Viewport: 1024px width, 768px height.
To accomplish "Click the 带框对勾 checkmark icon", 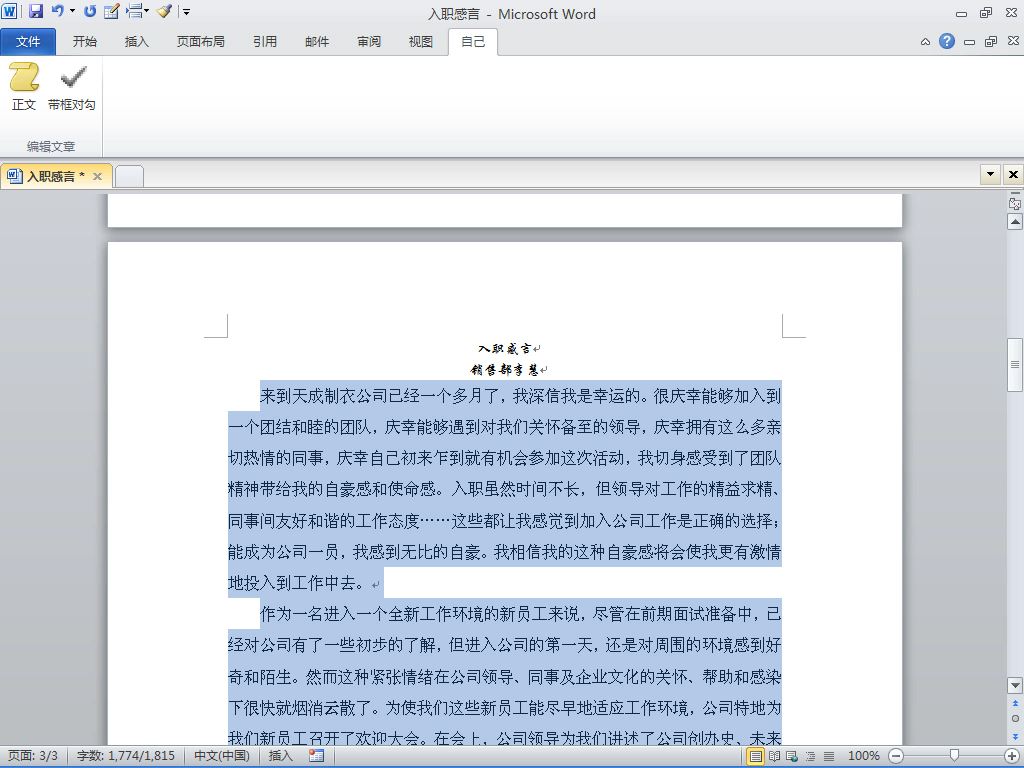I will [72, 87].
